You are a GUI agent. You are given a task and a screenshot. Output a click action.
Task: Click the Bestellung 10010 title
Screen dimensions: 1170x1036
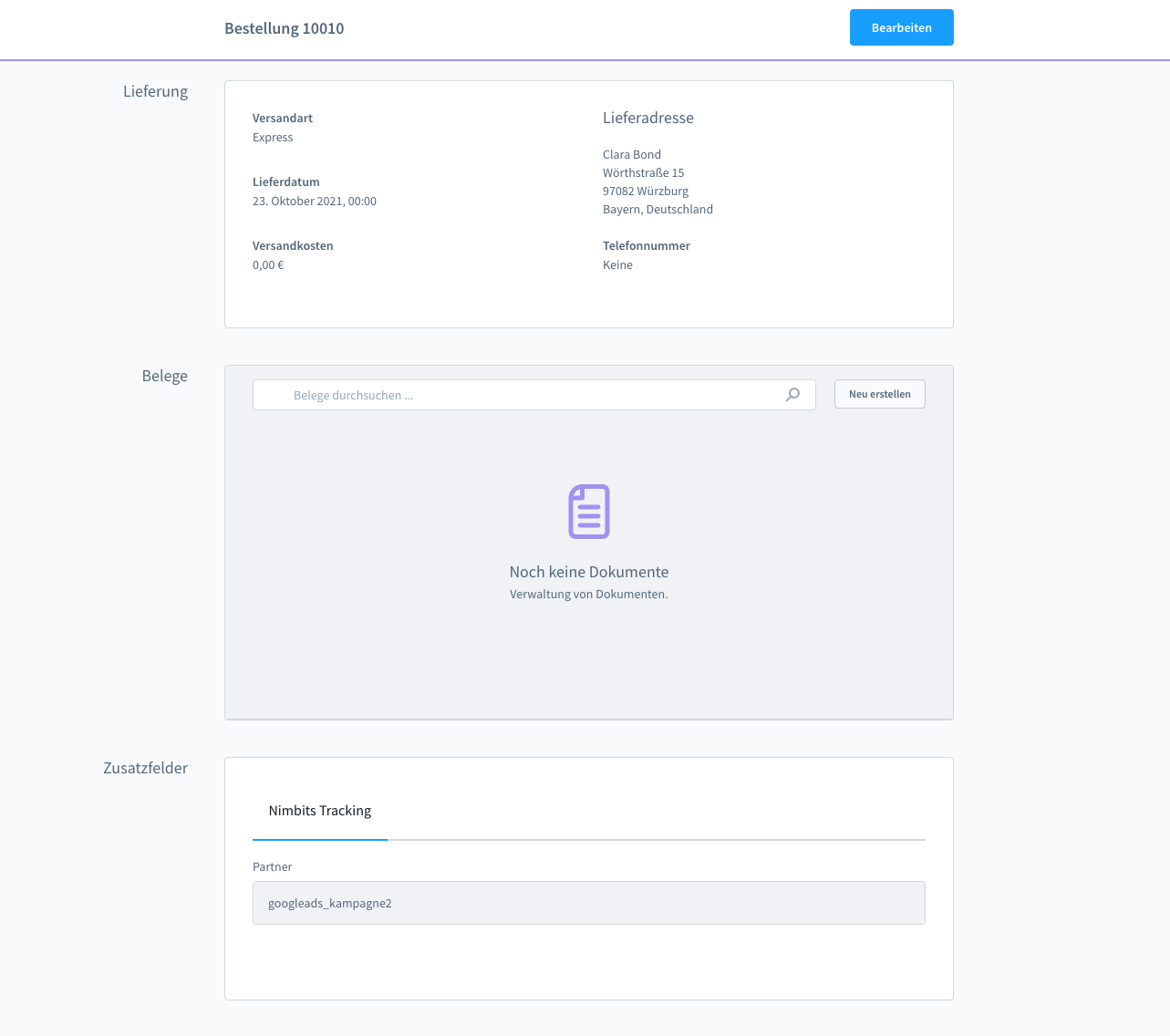[285, 28]
